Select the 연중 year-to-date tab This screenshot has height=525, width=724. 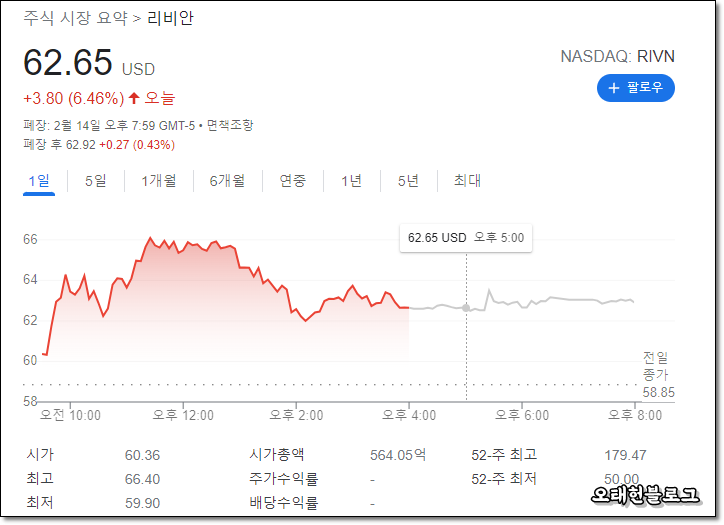coord(293,181)
